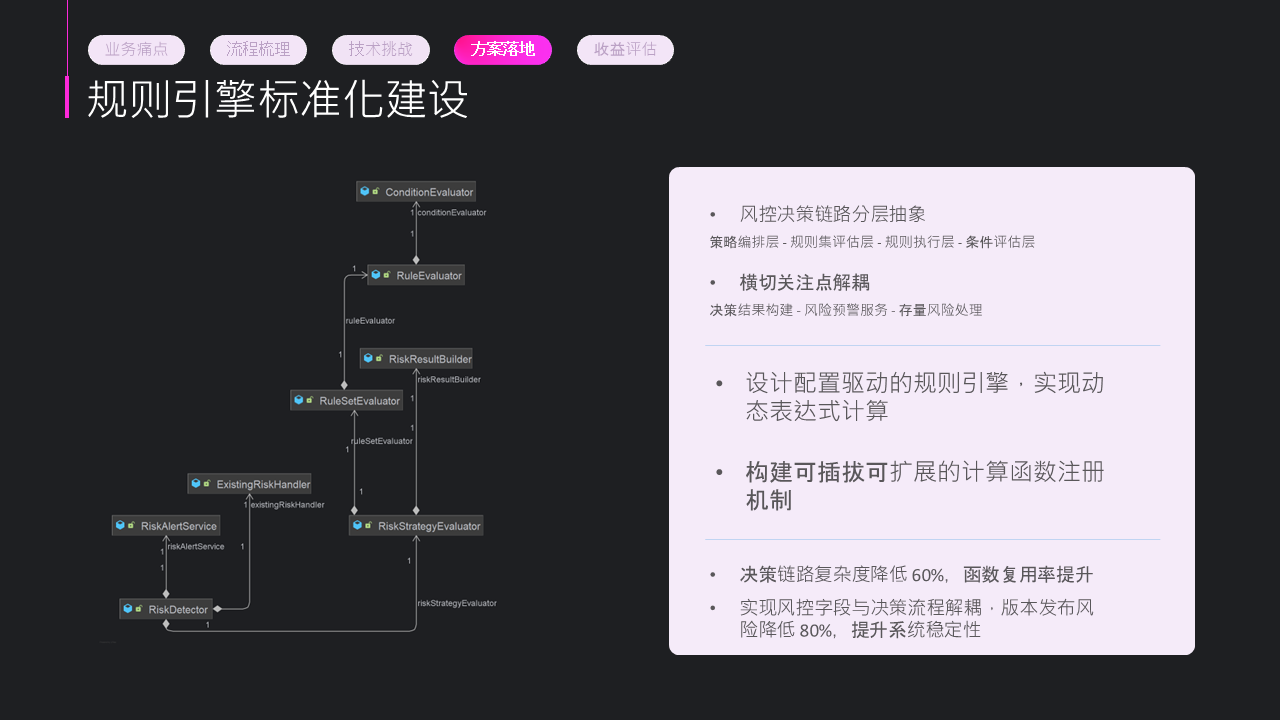The width and height of the screenshot is (1280, 720).
Task: Click the class icon beside ExistingRiskHandler
Action: [197, 484]
